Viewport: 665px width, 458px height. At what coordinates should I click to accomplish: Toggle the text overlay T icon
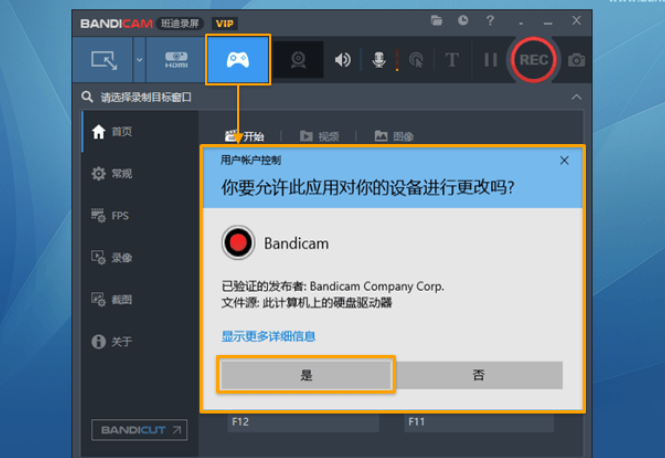[x=452, y=60]
